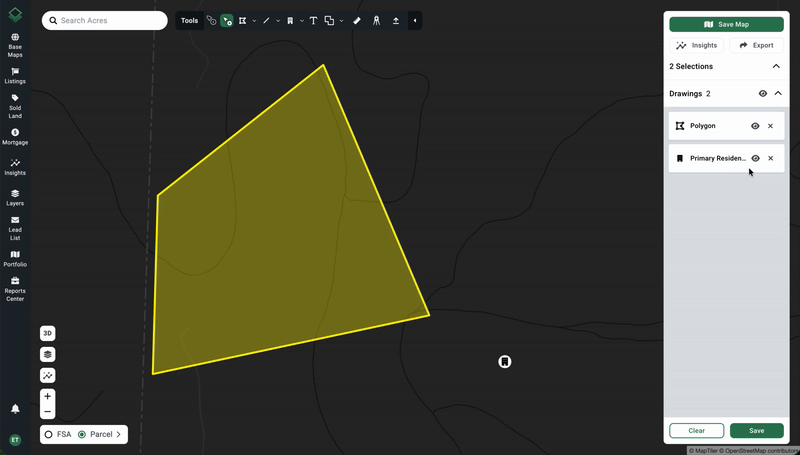Open the Mortgage sidebar section
Viewport: 800px width, 455px height.
click(15, 136)
